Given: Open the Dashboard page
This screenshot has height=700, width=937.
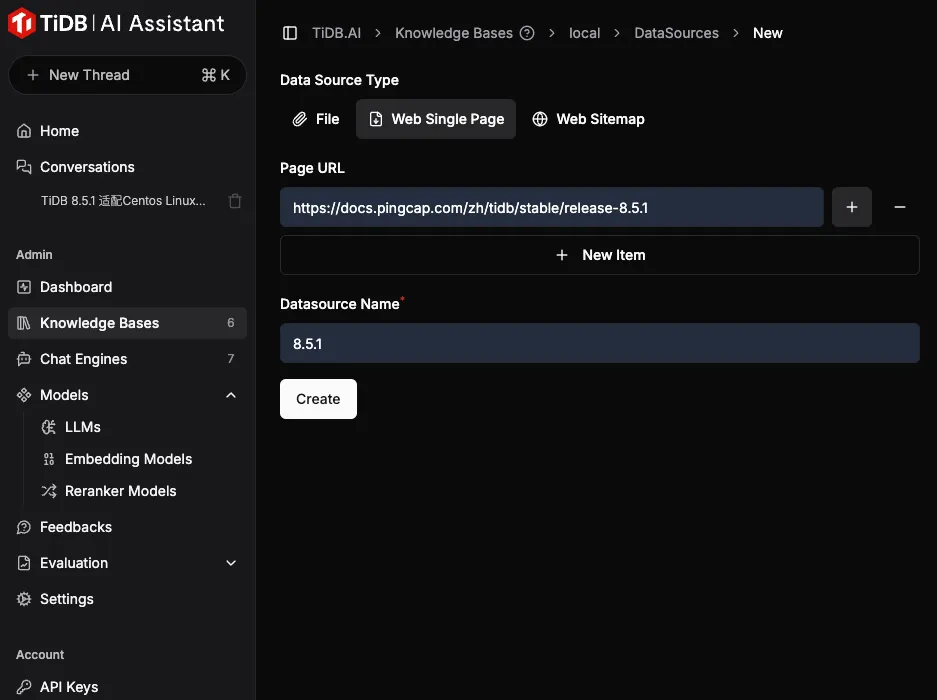Looking at the screenshot, I should 75,287.
